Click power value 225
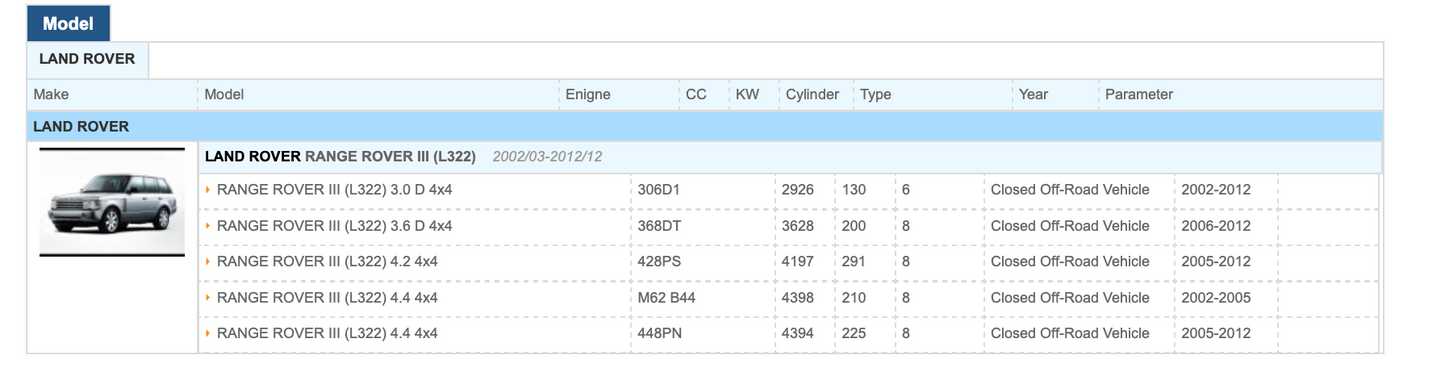 tap(854, 334)
